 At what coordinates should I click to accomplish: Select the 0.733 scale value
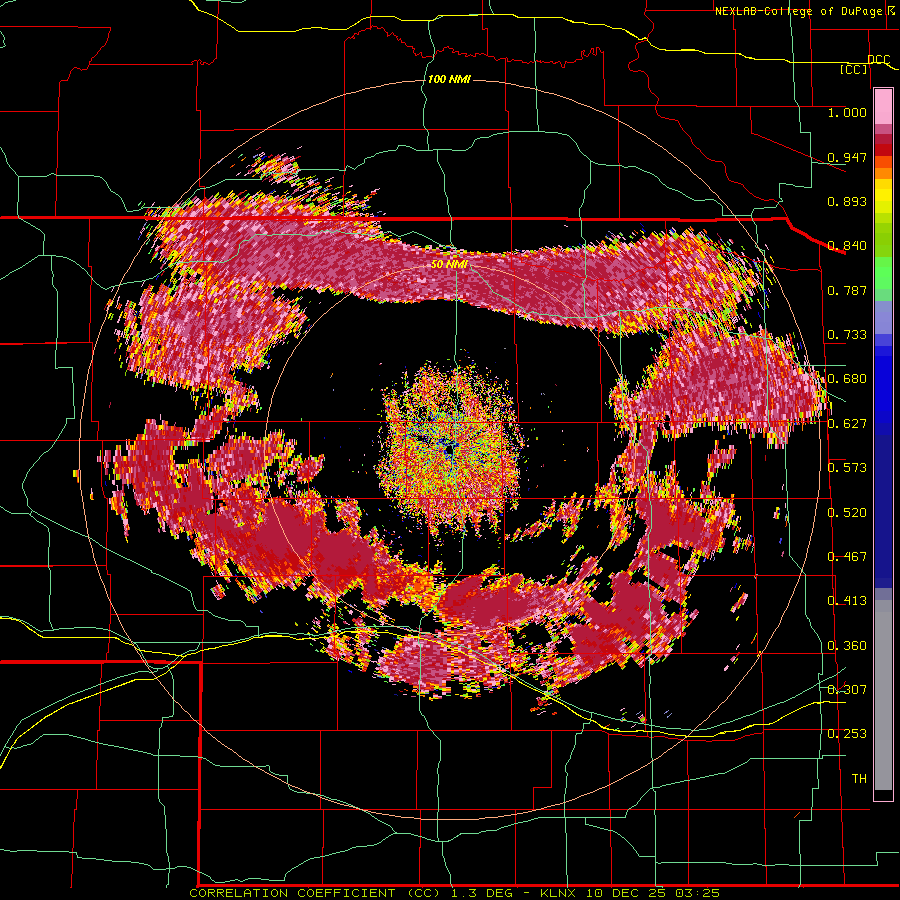tap(847, 335)
